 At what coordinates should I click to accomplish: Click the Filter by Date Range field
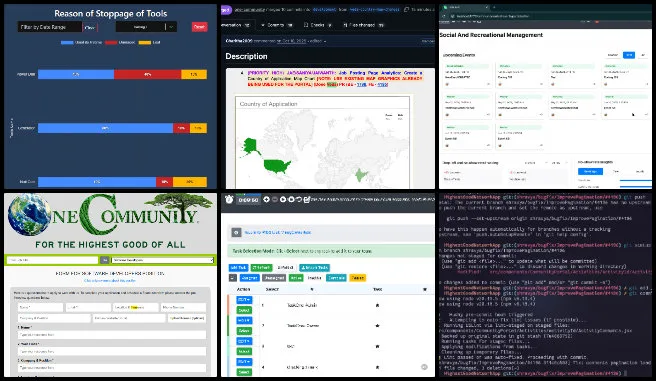(x=49, y=27)
